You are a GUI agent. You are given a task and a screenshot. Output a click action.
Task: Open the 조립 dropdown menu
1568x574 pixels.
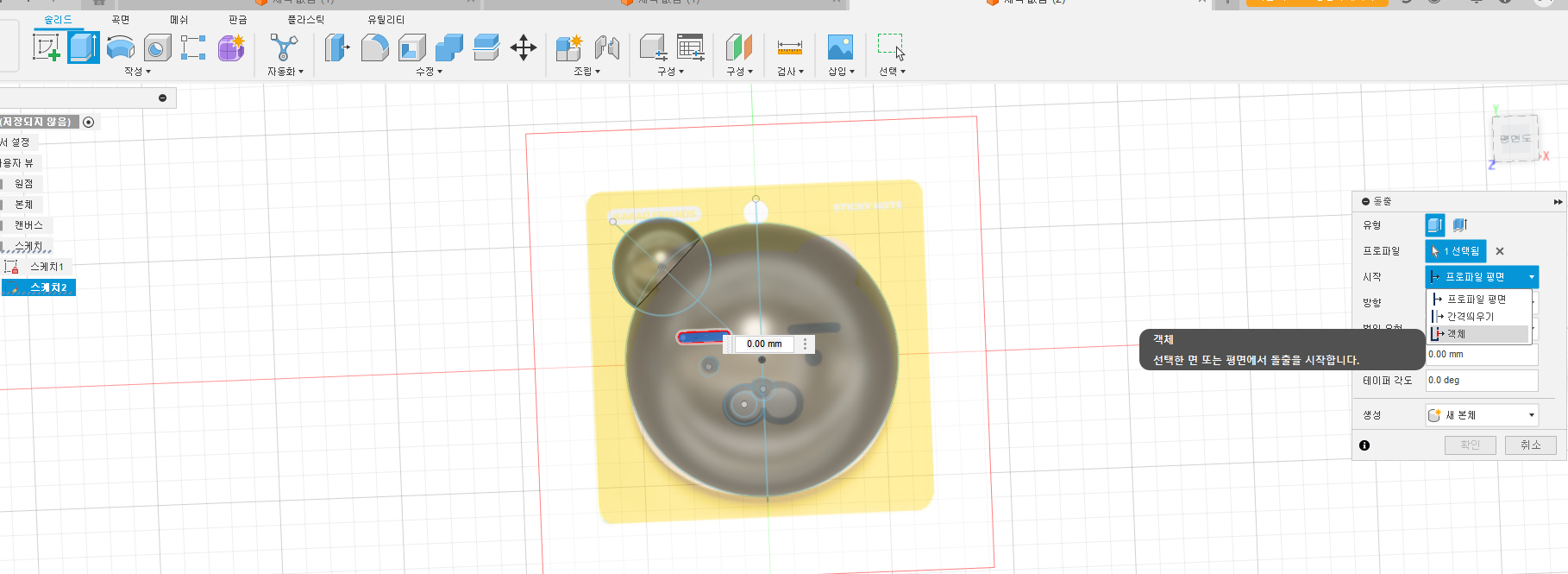(x=586, y=72)
